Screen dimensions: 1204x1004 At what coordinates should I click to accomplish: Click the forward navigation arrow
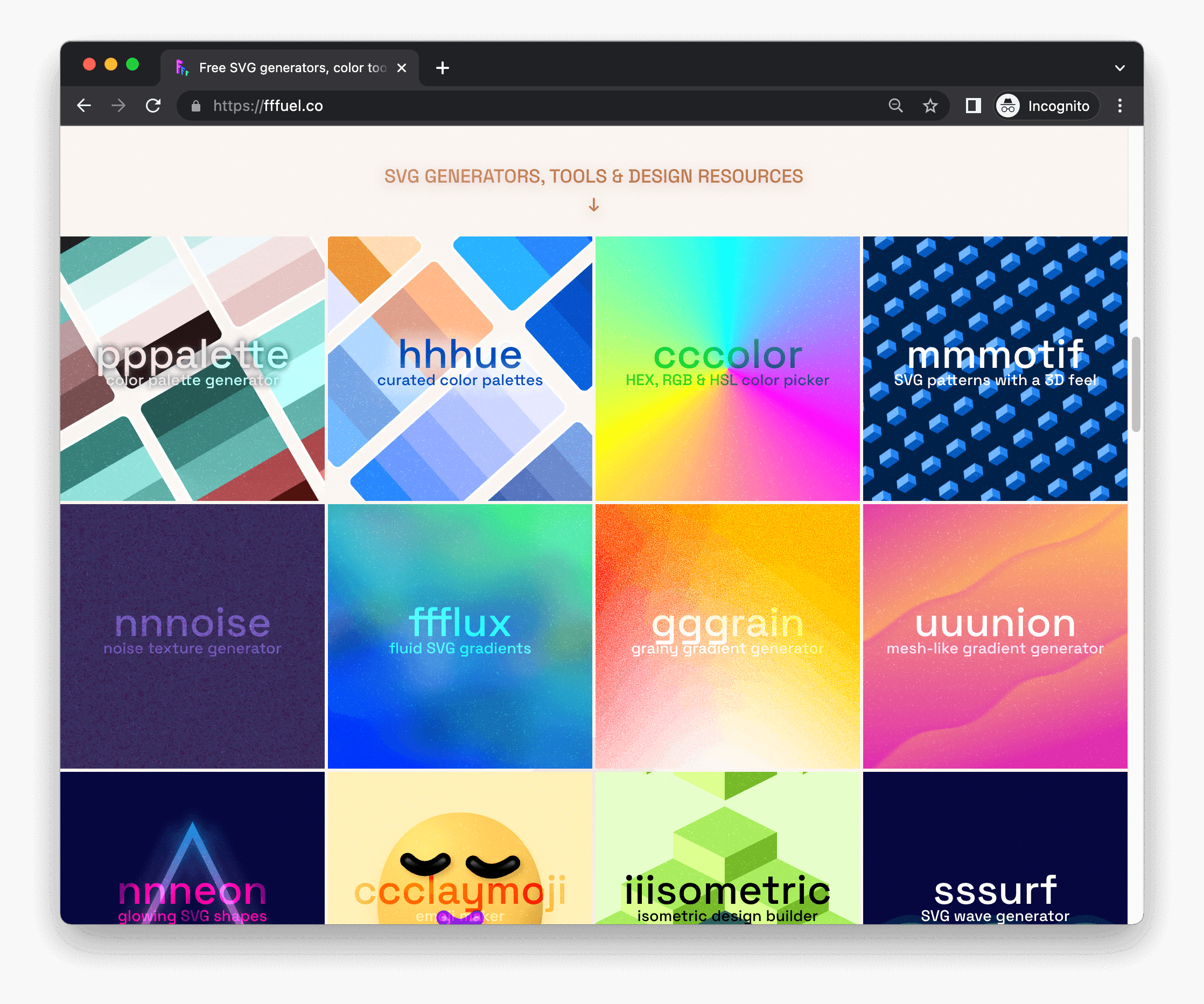[x=118, y=106]
